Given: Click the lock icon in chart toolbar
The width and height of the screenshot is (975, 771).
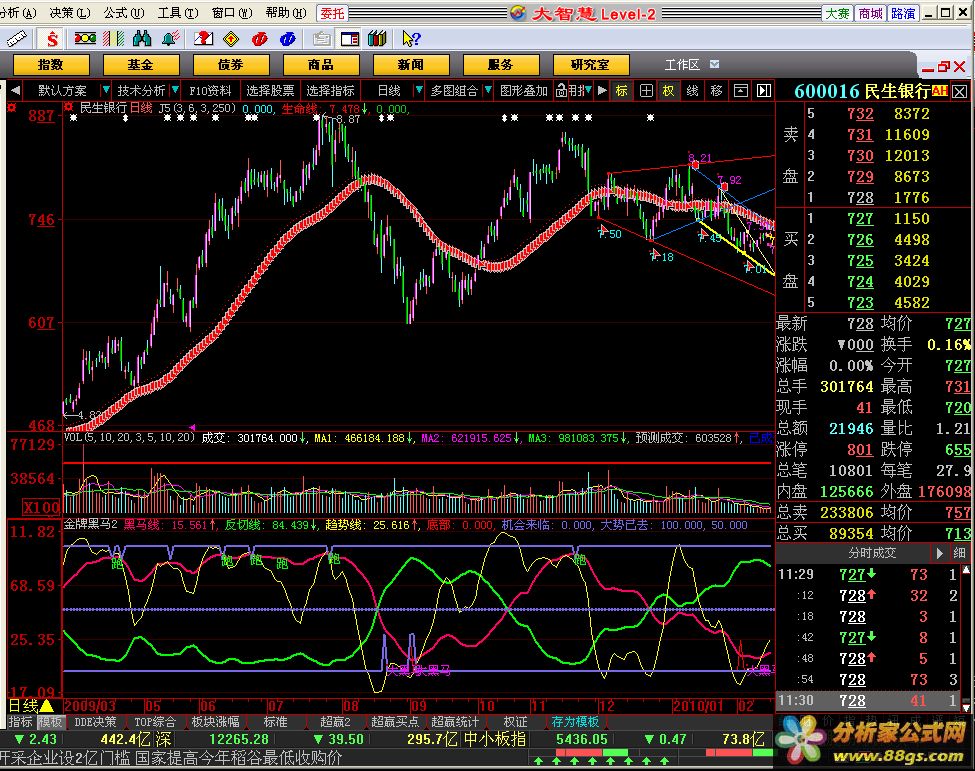Looking at the screenshot, I should (561, 91).
